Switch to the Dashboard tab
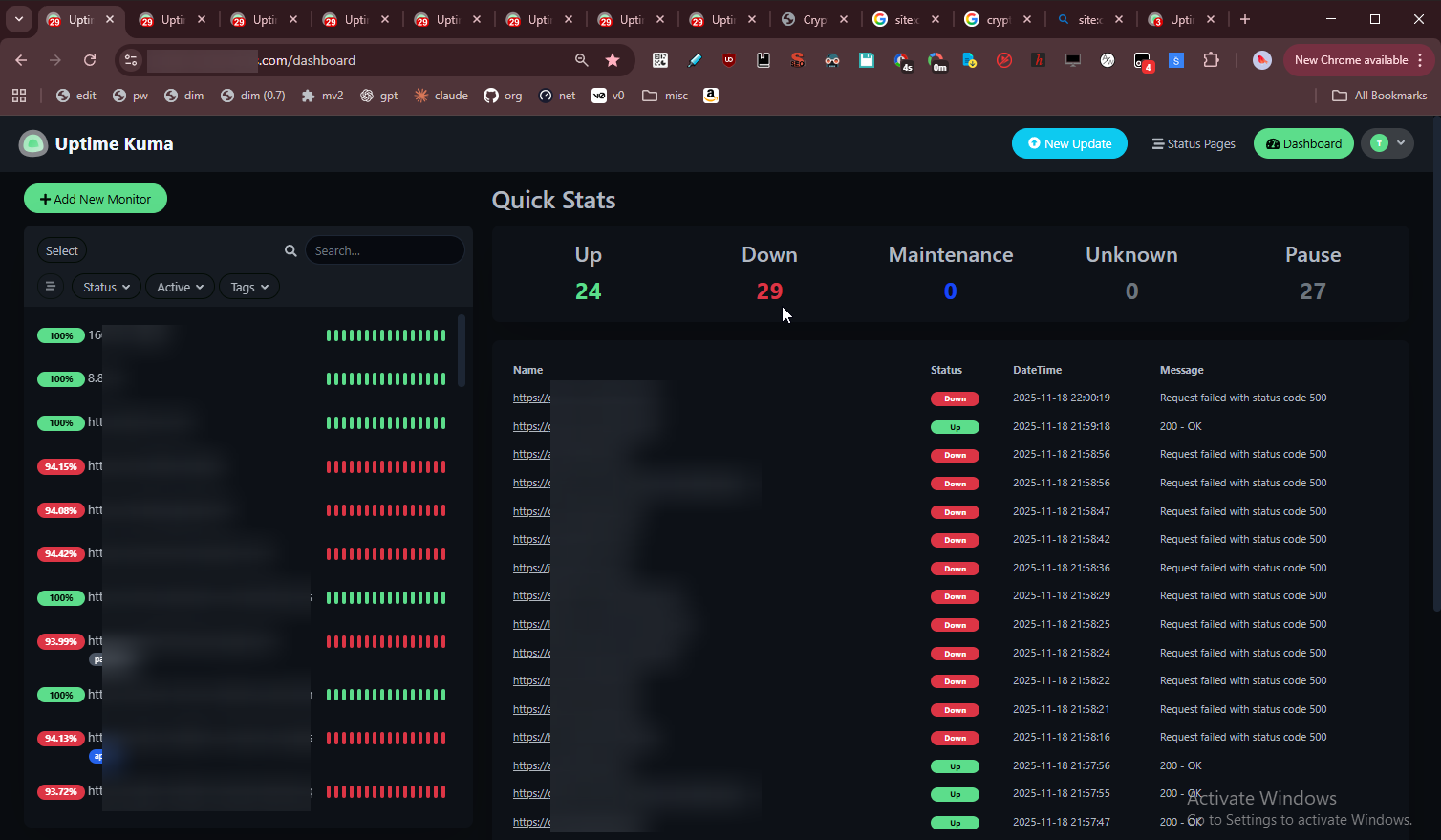This screenshot has width=1441, height=840. tap(1303, 143)
